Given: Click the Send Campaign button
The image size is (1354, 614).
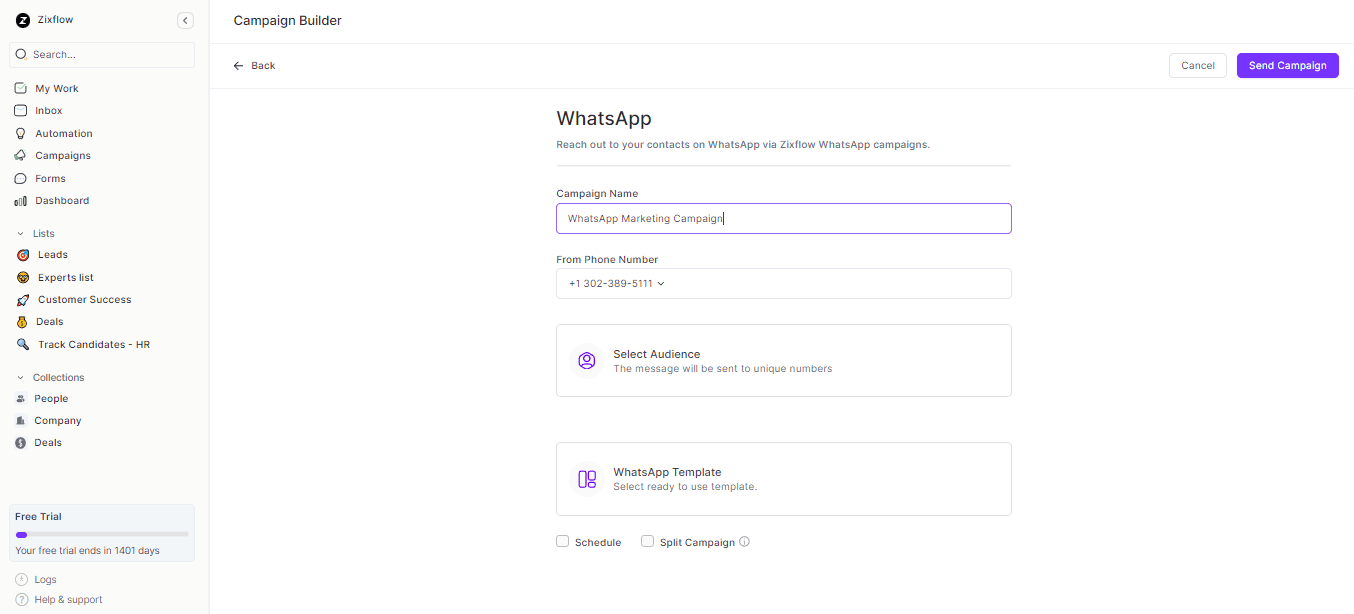Looking at the screenshot, I should tap(1287, 65).
